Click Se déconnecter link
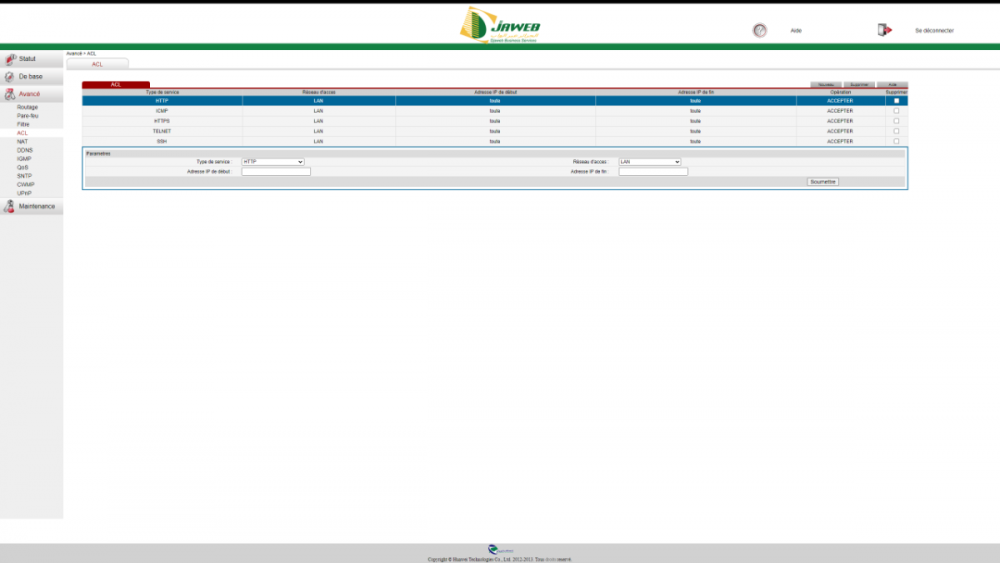This screenshot has width=1000, height=563. click(934, 31)
